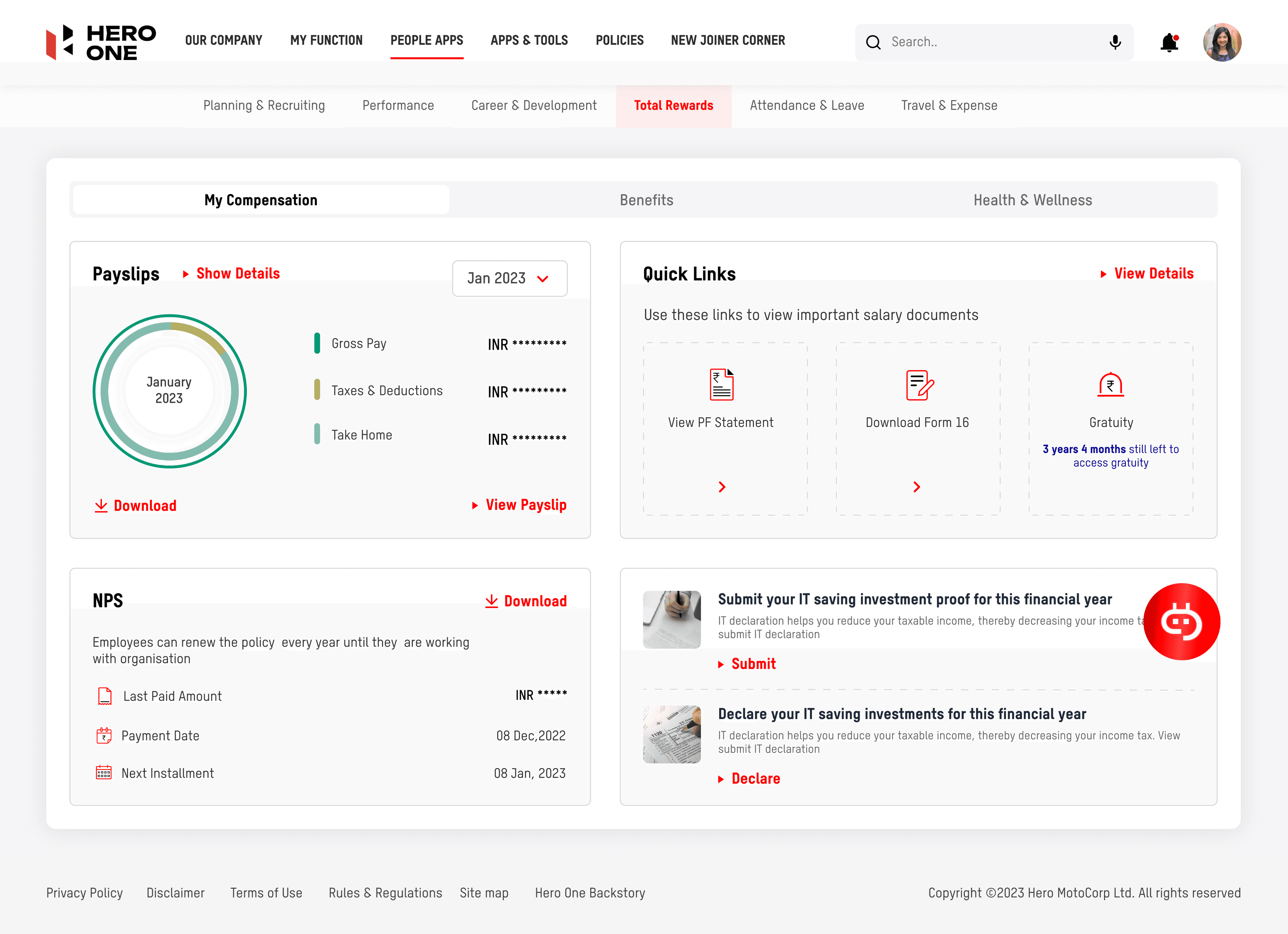Screen dimensions: 1288x934
Task: Click the search magnifier icon
Action: pyautogui.click(x=873, y=42)
